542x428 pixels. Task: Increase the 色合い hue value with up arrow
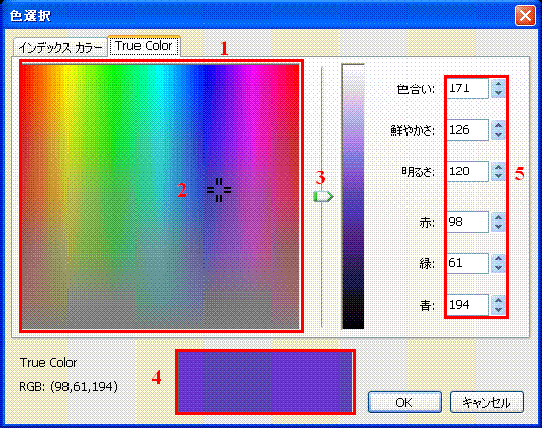[x=498, y=84]
